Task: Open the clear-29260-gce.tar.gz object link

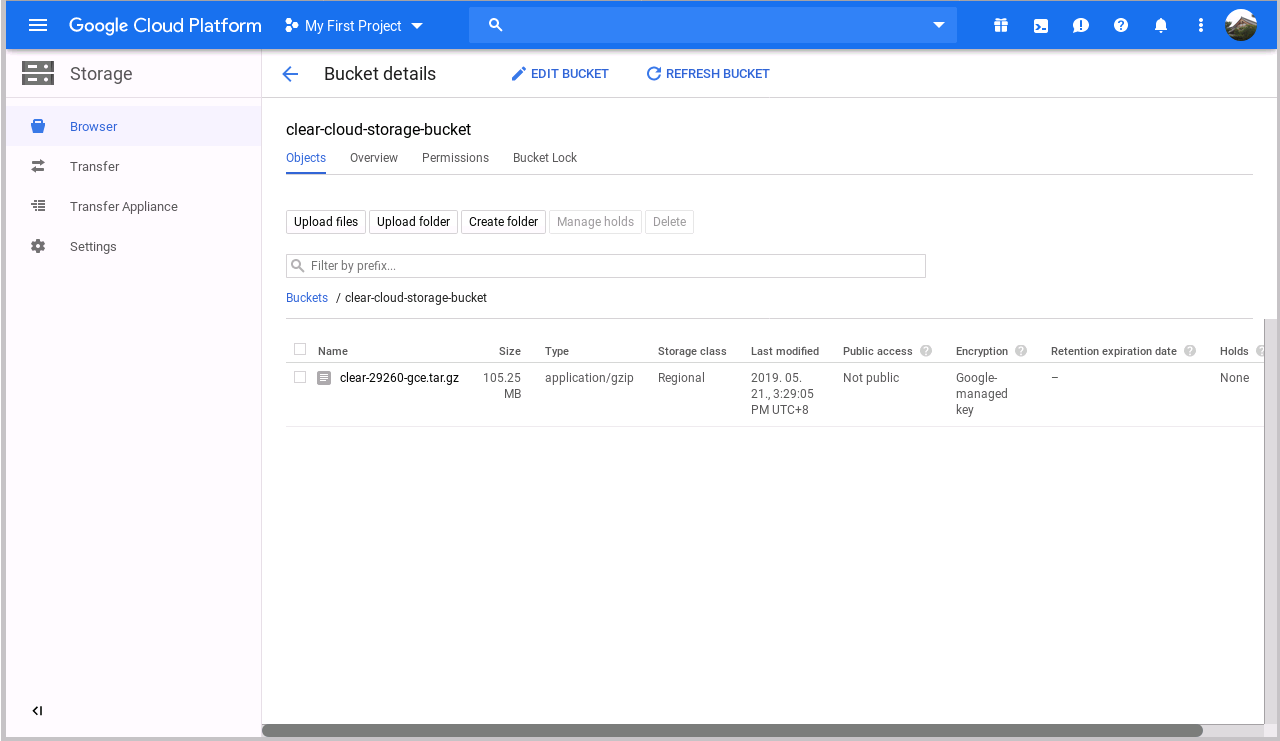Action: coord(400,378)
